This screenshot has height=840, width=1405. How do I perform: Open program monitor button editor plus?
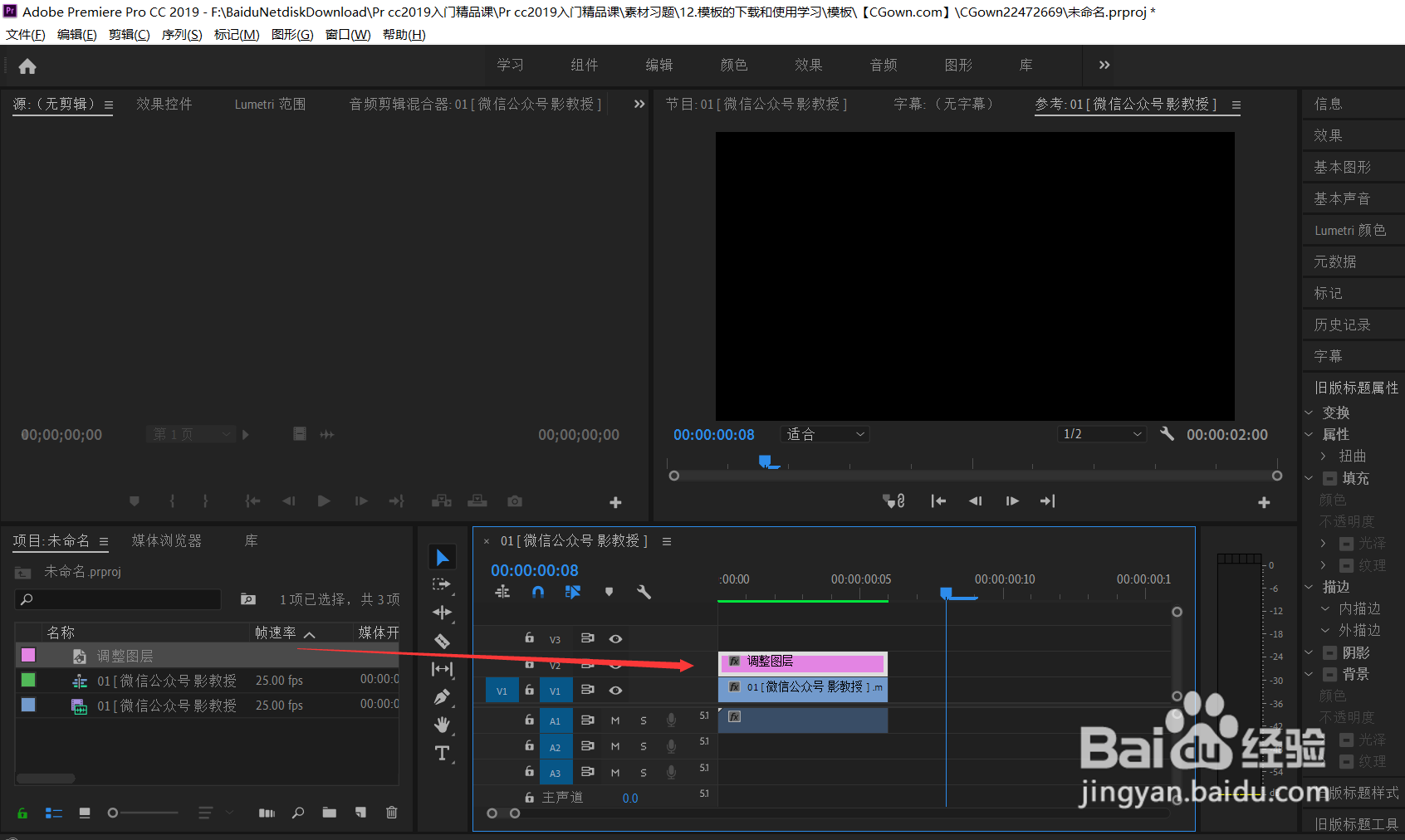[1264, 502]
